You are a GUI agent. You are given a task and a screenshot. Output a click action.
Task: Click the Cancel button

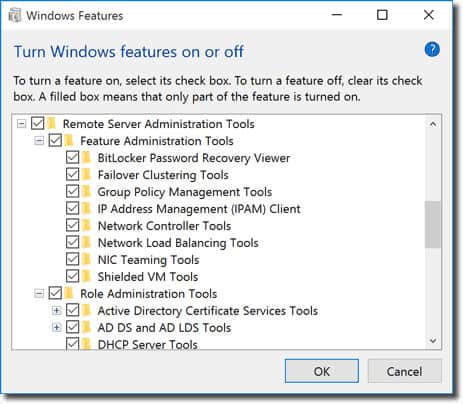pos(404,371)
